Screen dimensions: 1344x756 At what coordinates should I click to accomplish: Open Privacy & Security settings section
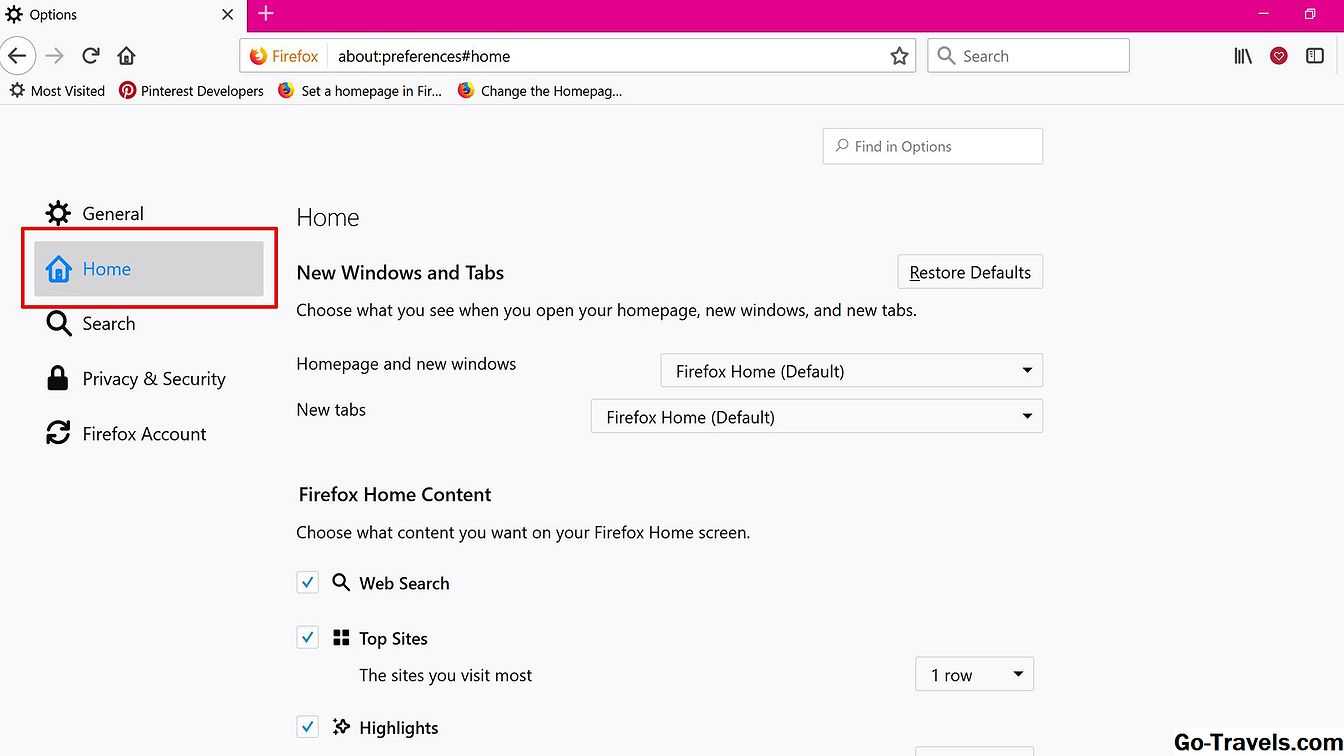[x=153, y=379]
